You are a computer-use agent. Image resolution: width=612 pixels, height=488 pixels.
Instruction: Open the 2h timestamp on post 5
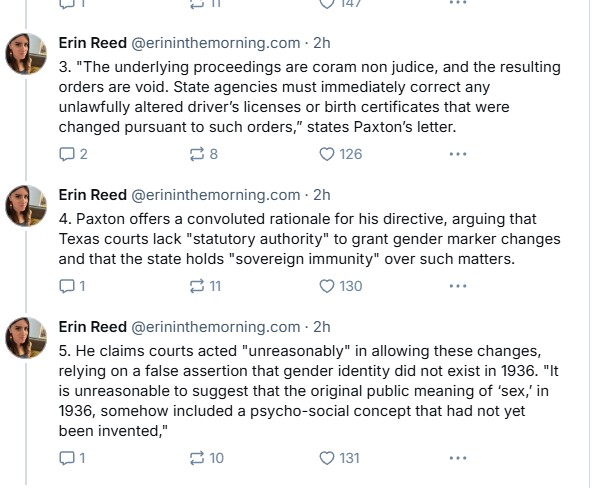tap(321, 326)
